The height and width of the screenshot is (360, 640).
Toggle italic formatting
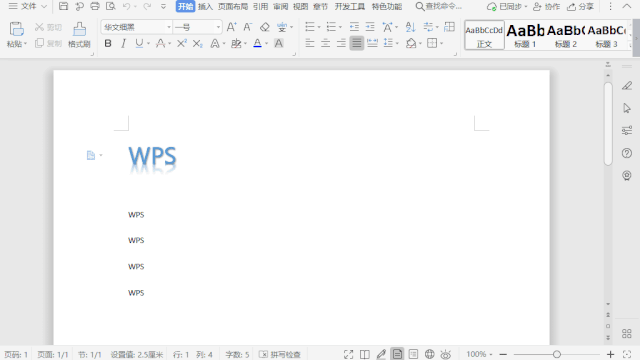click(123, 43)
